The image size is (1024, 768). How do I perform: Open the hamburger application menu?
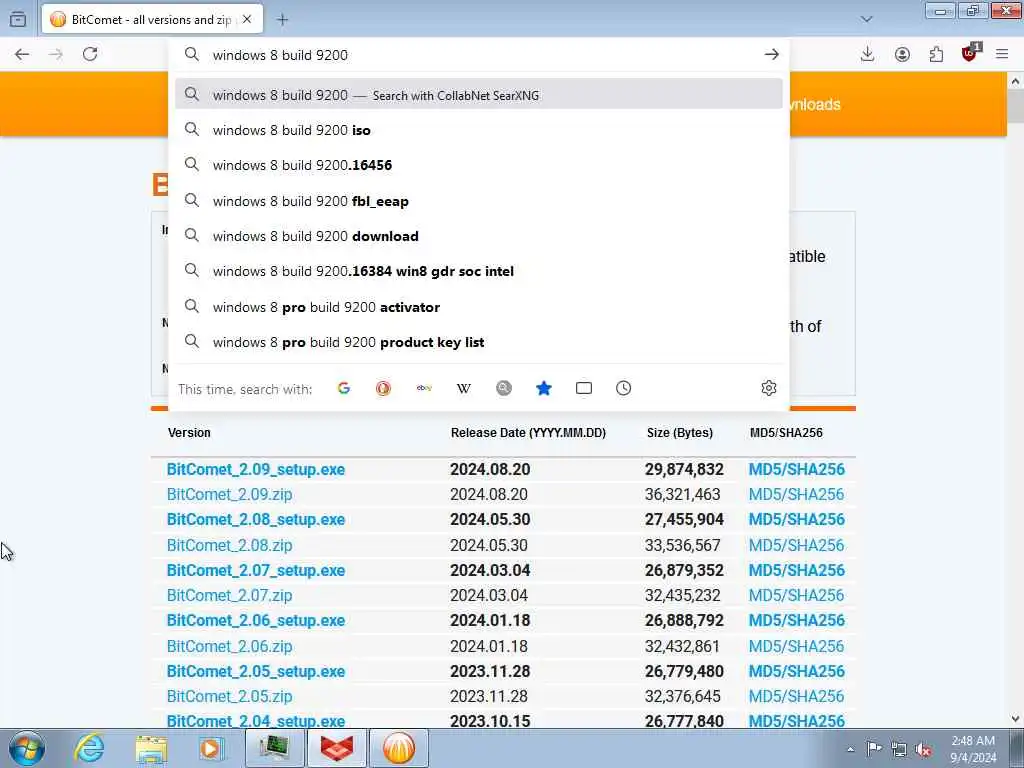coord(1002,54)
